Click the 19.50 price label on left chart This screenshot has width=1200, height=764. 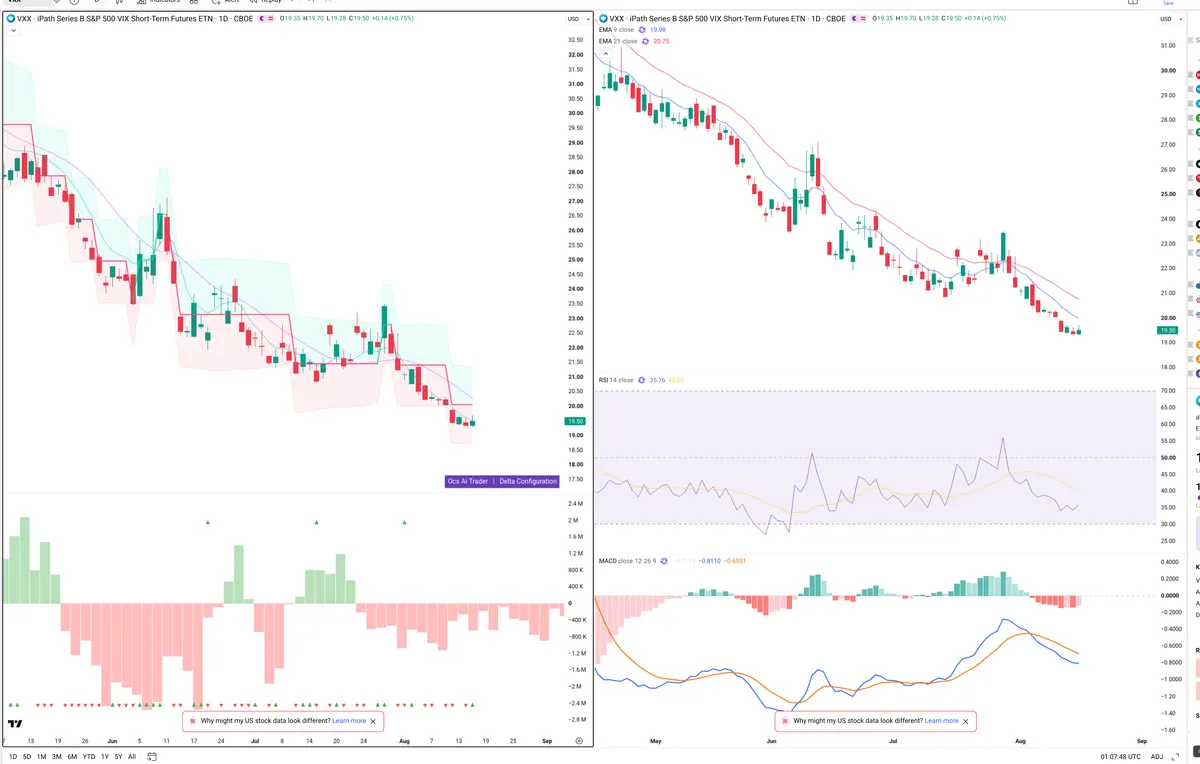575,422
